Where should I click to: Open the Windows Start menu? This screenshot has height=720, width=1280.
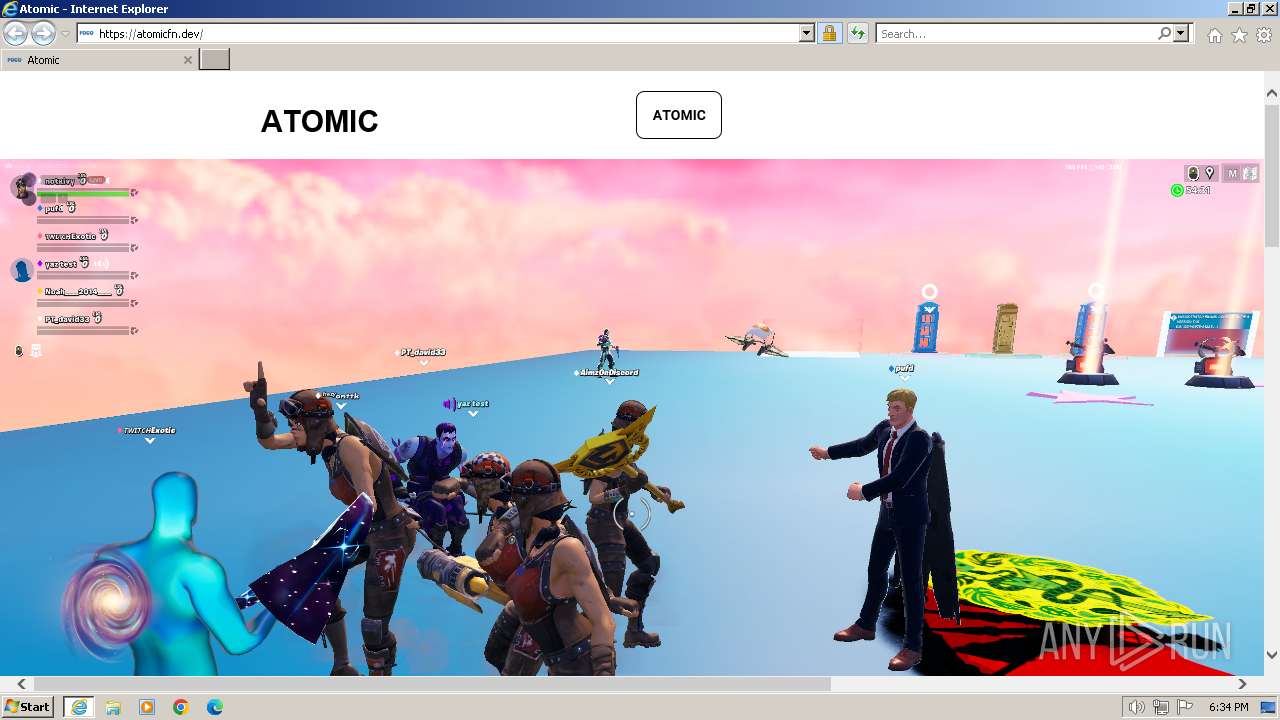(28, 707)
